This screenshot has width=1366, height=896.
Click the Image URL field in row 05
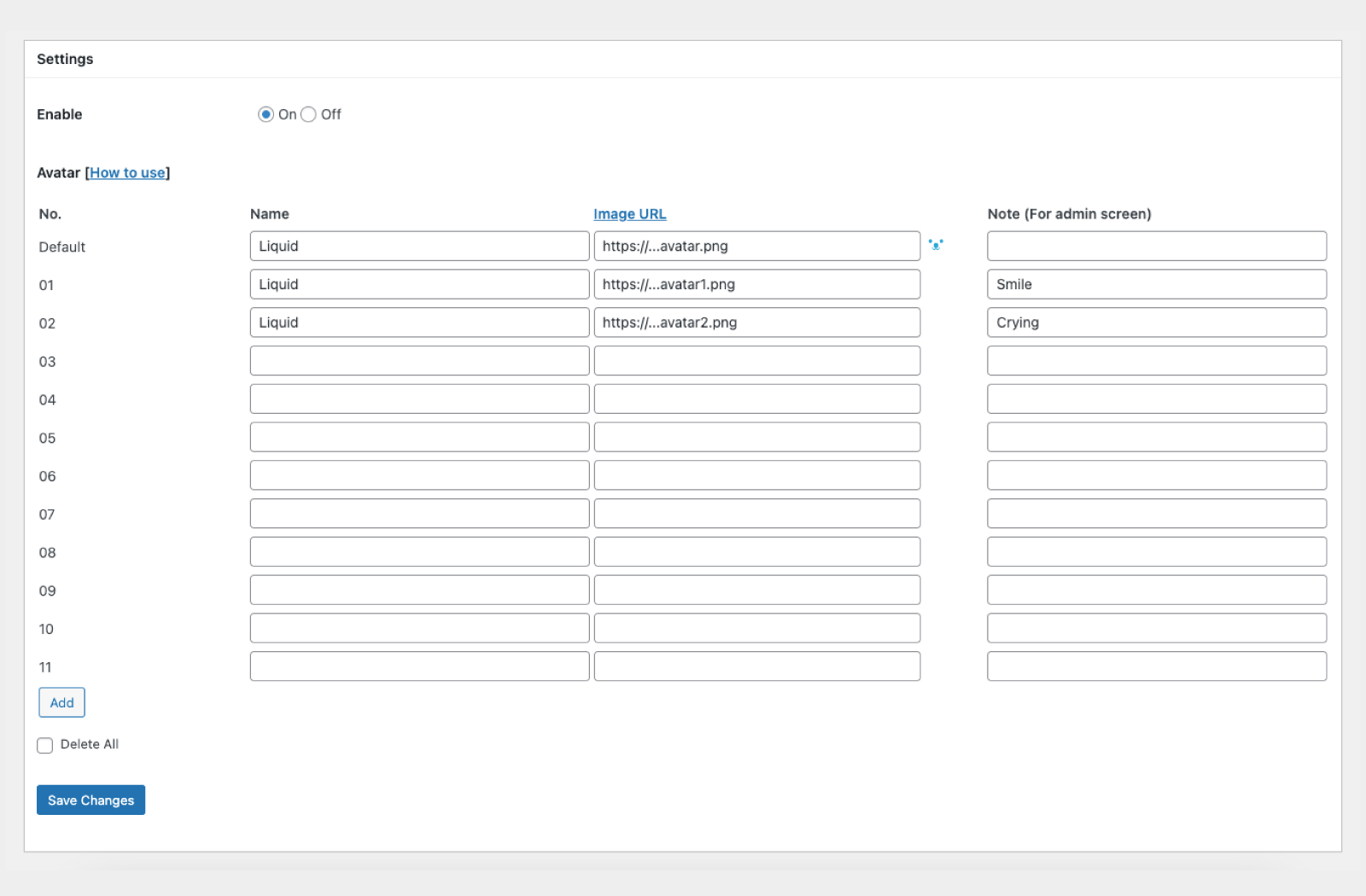[757, 437]
